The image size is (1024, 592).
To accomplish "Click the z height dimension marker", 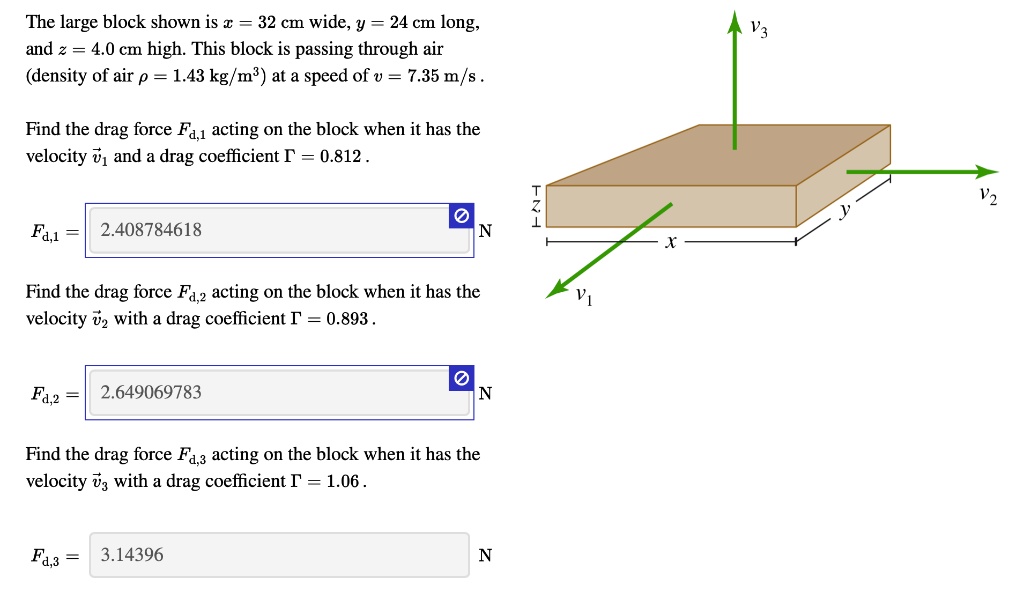I will [x=536, y=206].
